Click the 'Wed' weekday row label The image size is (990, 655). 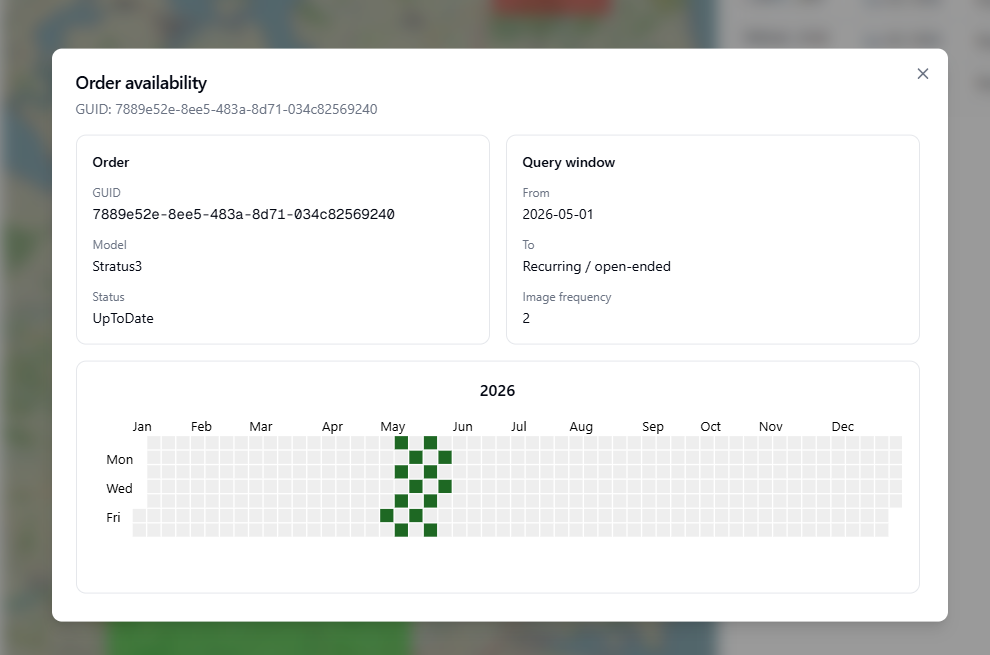119,489
